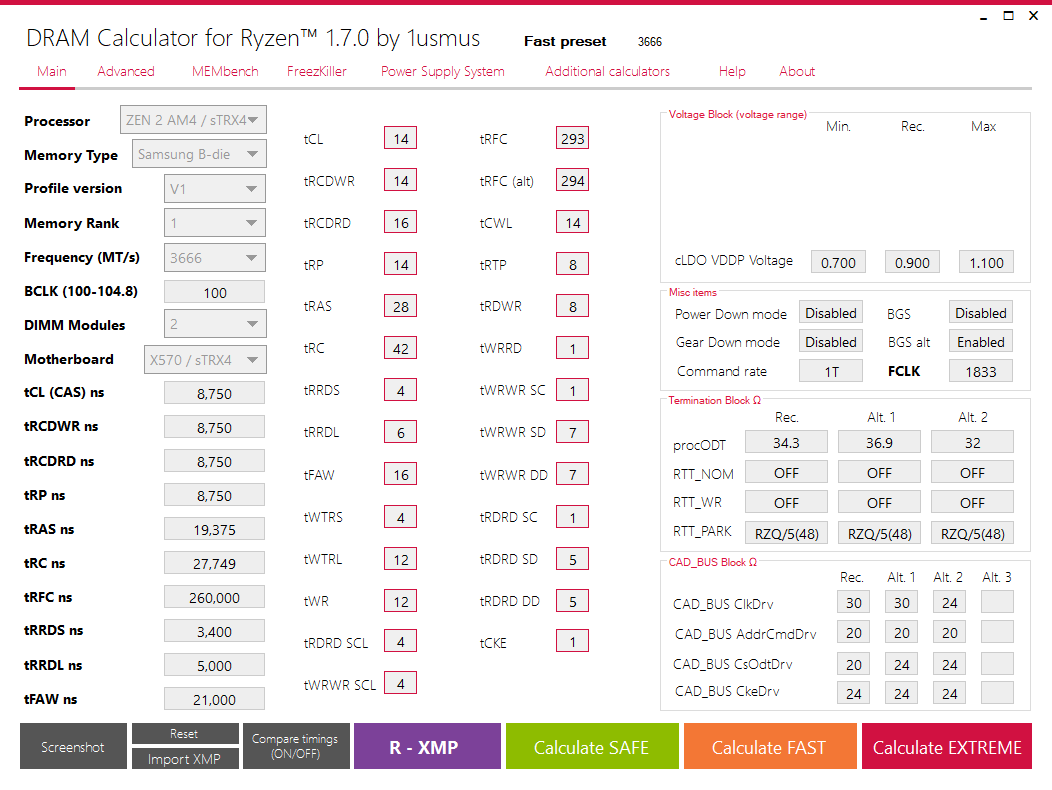Switch to FreezKiller tab
Screen dimensions: 1052x790
[317, 71]
